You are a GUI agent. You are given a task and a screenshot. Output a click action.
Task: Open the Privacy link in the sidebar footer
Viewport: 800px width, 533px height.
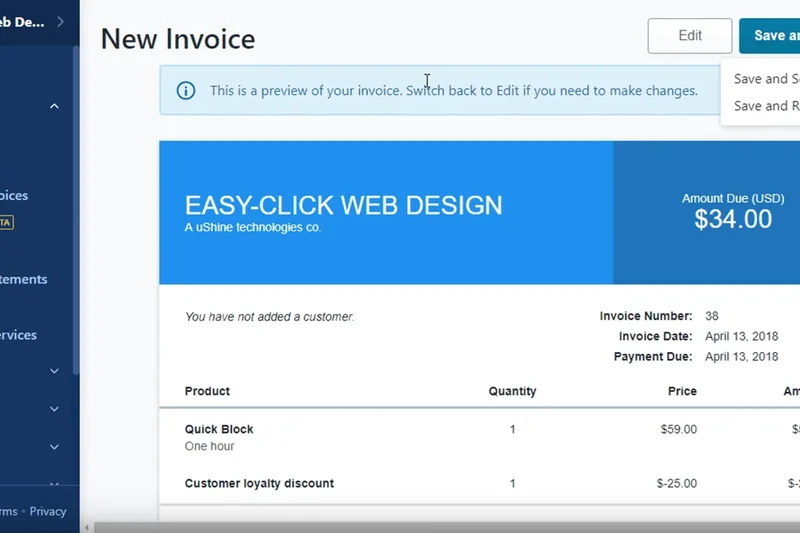[x=48, y=511]
